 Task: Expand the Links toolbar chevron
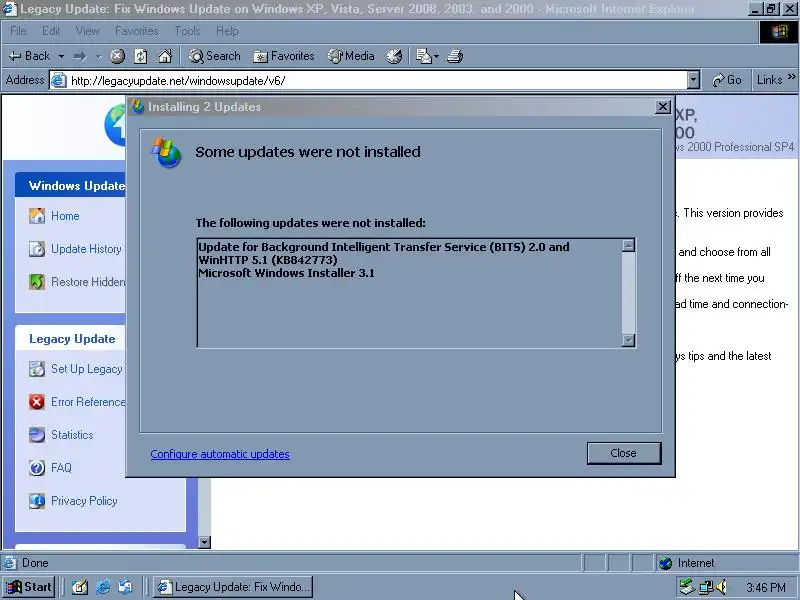[791, 77]
